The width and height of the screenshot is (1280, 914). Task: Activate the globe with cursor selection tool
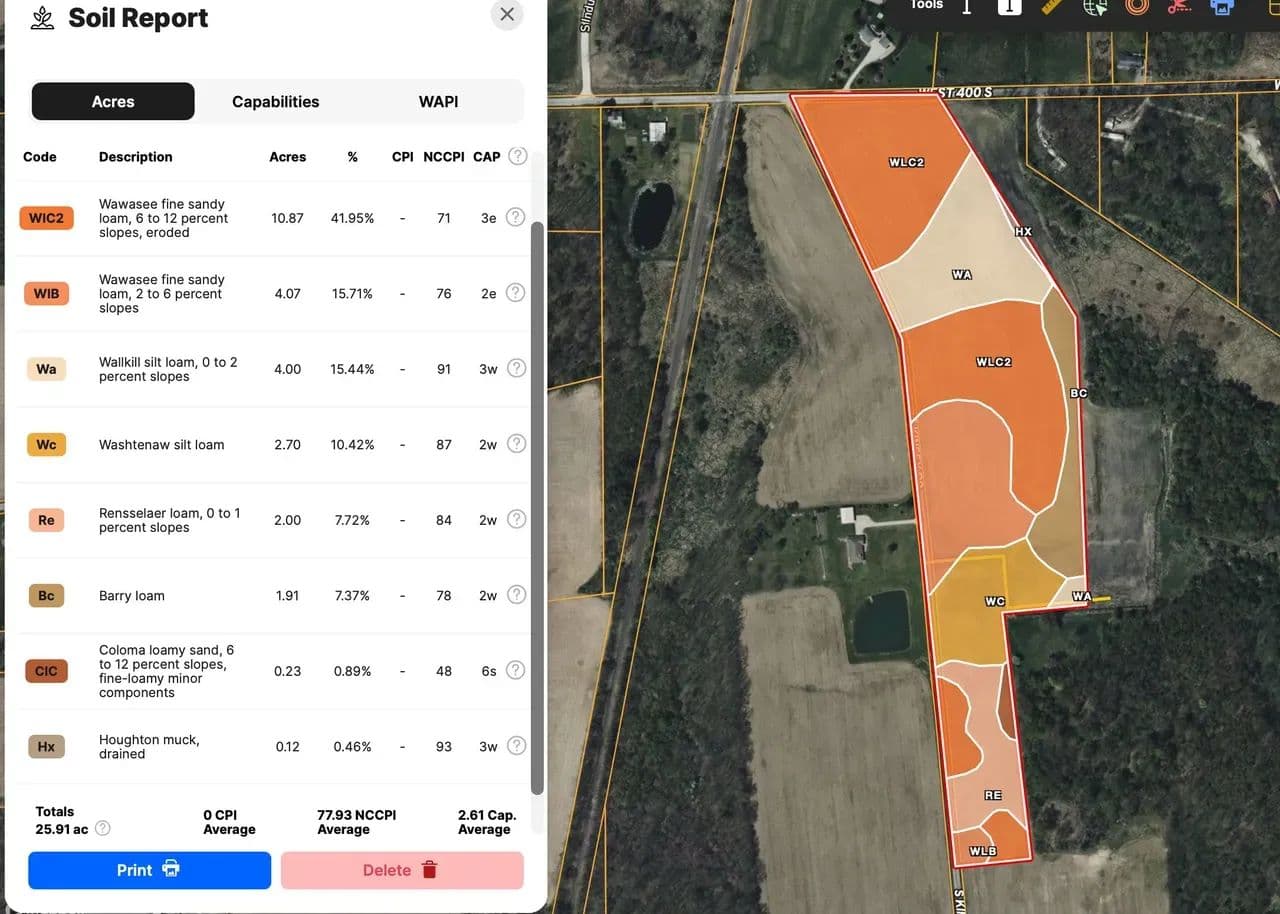click(x=1095, y=7)
